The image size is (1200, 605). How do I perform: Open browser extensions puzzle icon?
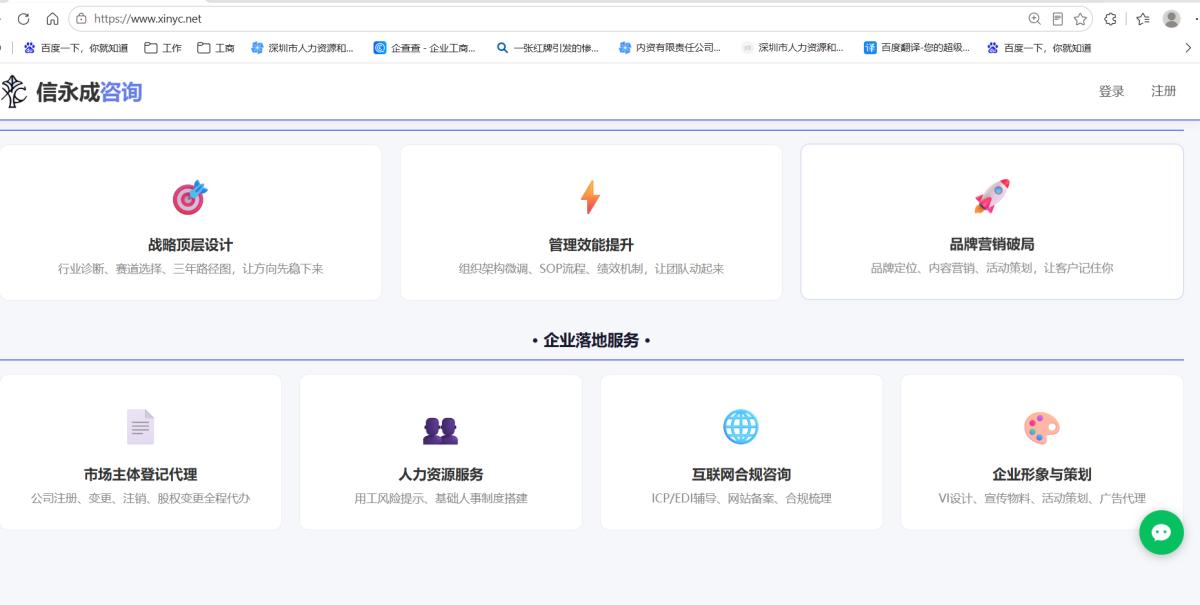click(1110, 19)
